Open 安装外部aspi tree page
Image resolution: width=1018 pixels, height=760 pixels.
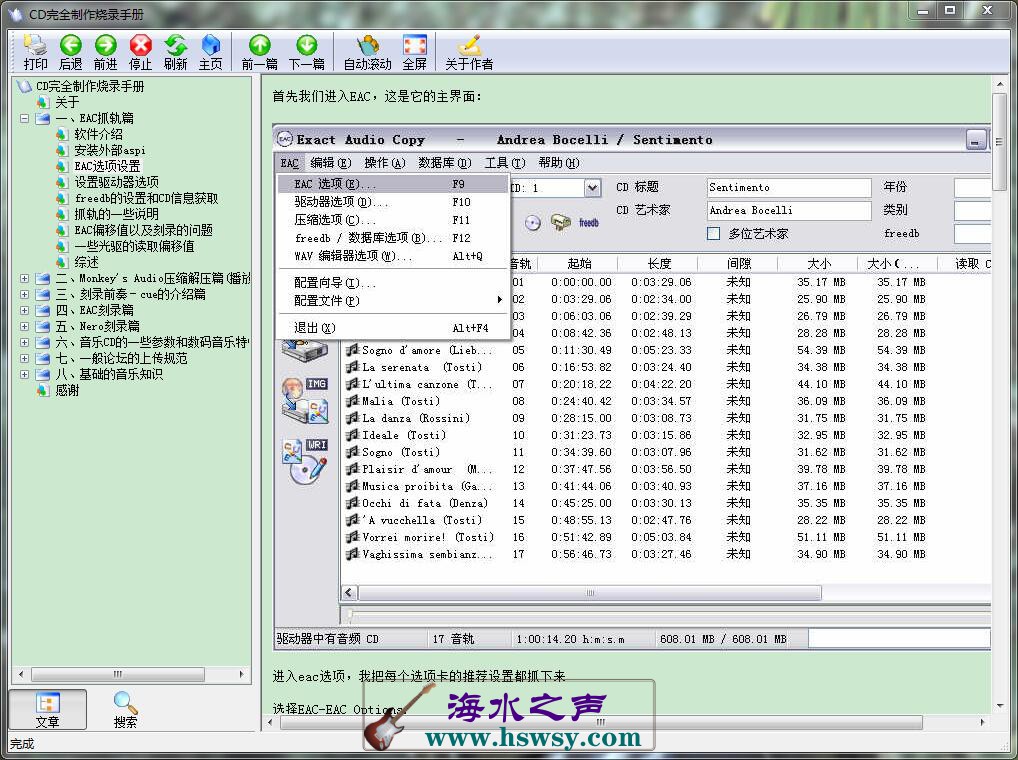[110, 151]
